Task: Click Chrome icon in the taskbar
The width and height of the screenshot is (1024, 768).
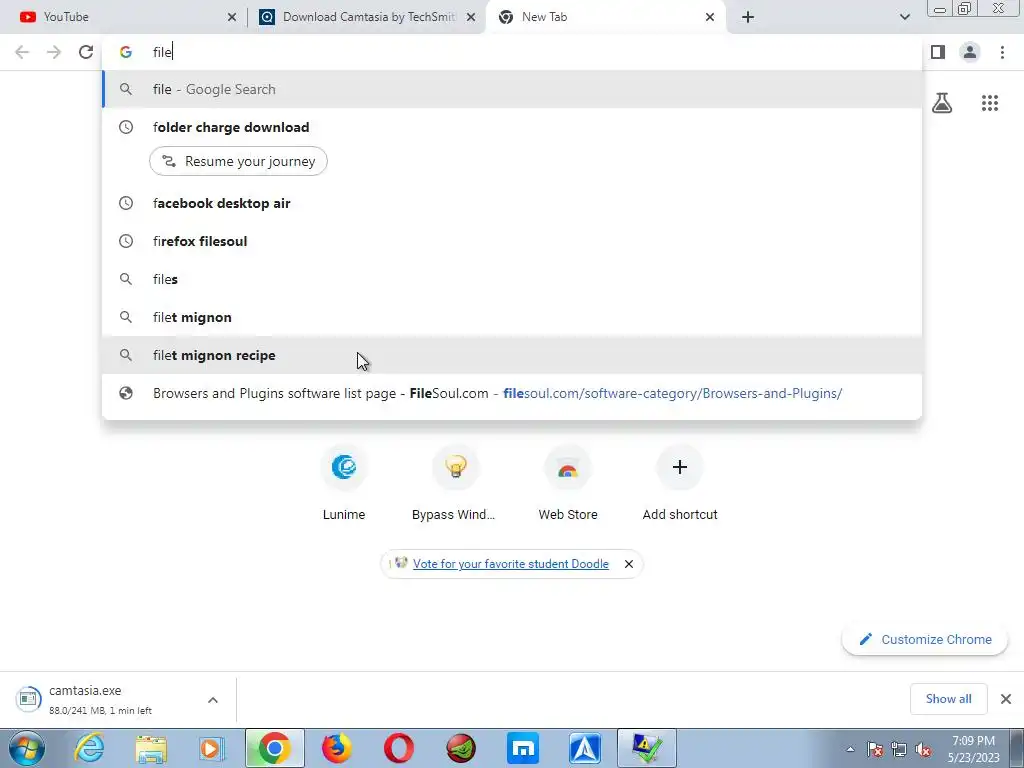Action: click(x=274, y=748)
